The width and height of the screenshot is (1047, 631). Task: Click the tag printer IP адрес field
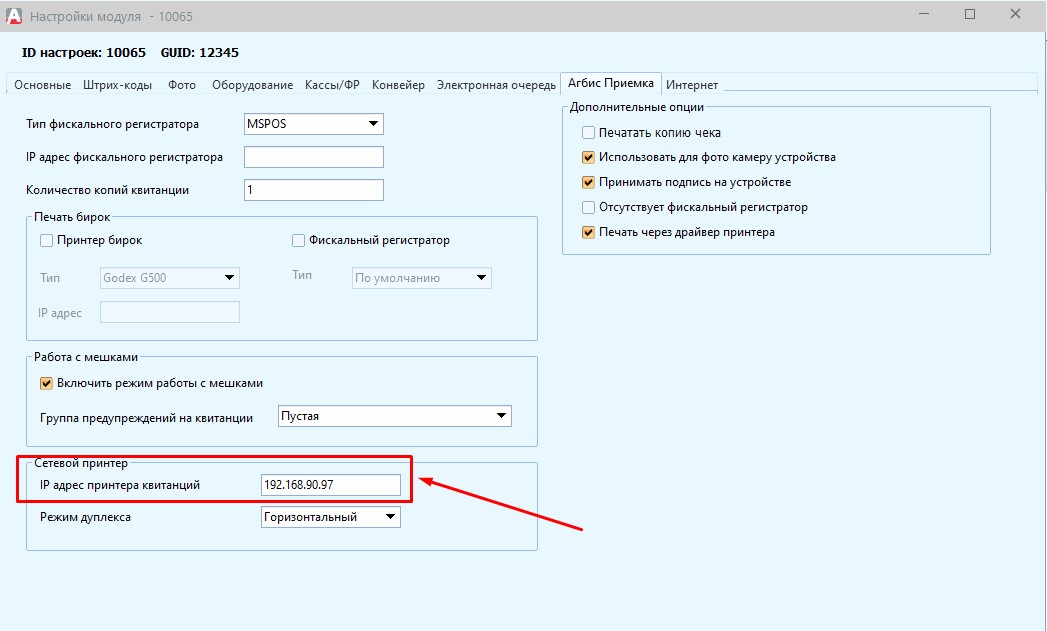170,312
